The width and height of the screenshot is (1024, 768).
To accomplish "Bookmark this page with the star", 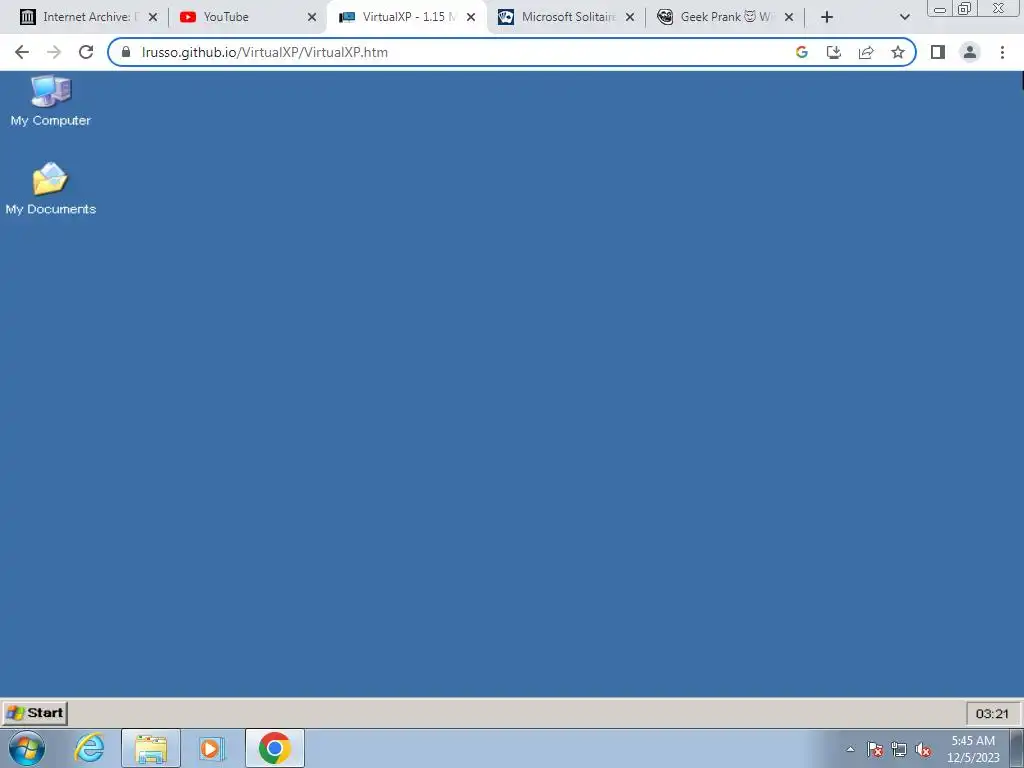I will coord(898,52).
